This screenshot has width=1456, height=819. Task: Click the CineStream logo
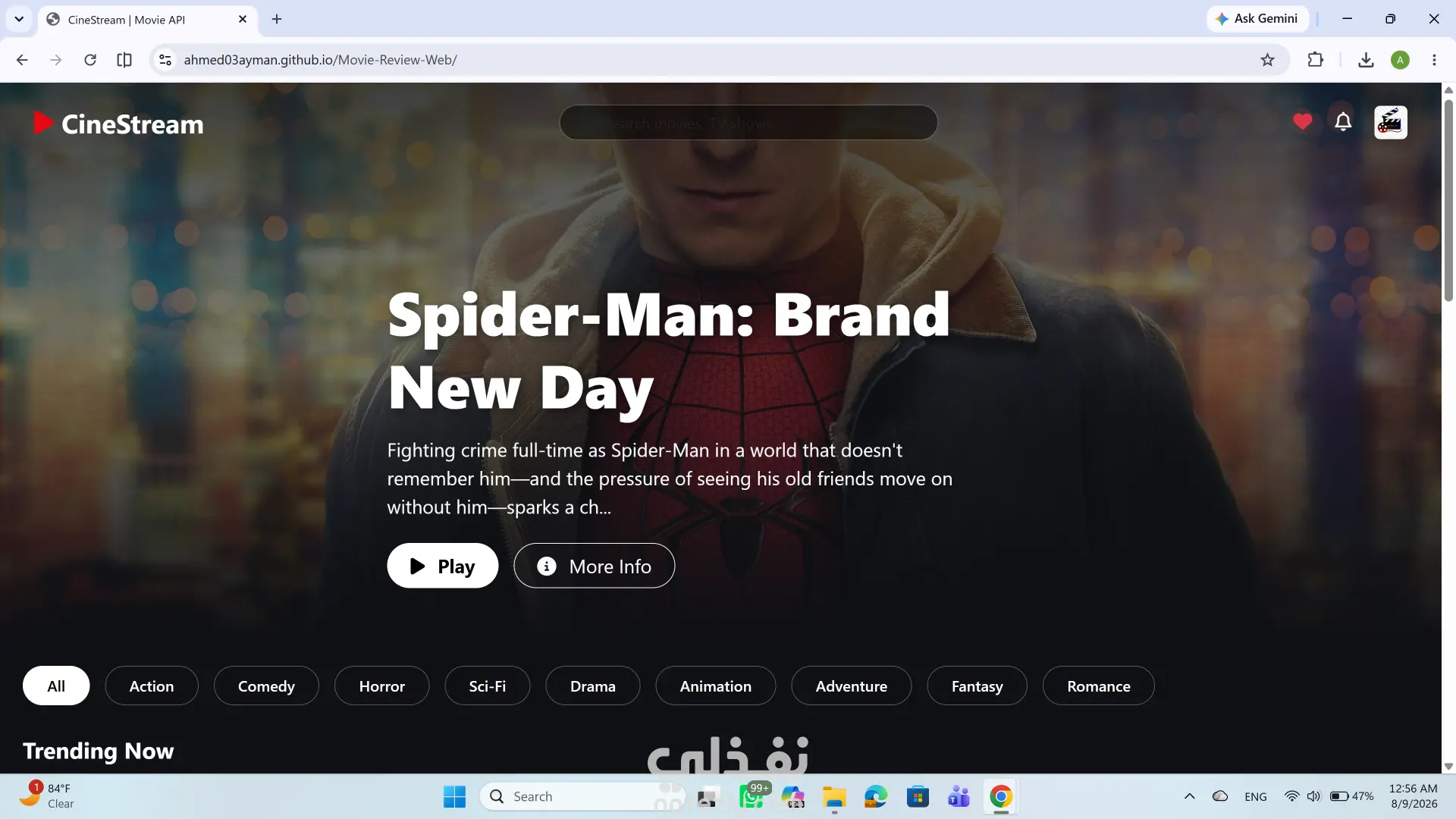click(x=118, y=124)
